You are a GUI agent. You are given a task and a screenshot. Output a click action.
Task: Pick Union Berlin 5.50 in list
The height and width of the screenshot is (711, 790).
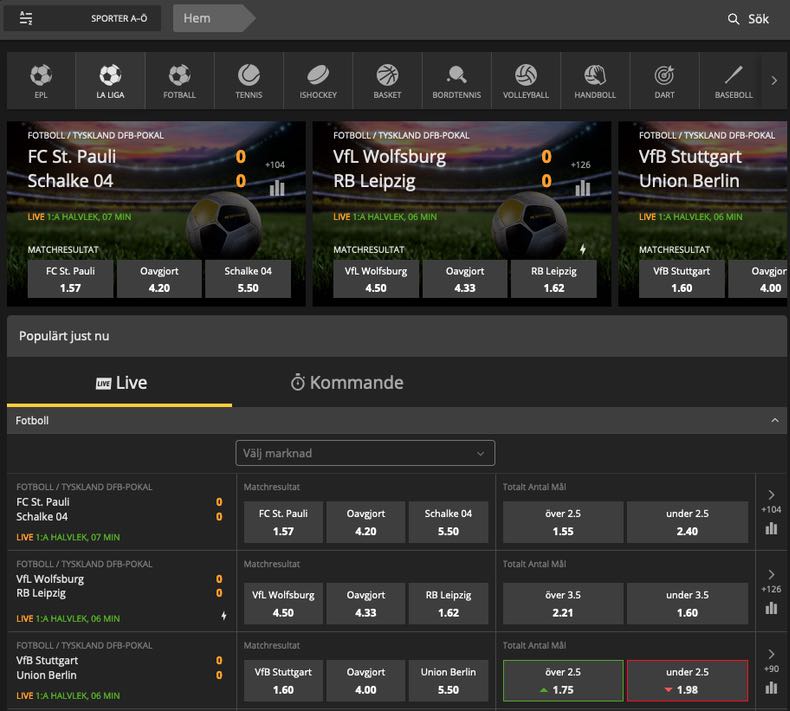448,681
